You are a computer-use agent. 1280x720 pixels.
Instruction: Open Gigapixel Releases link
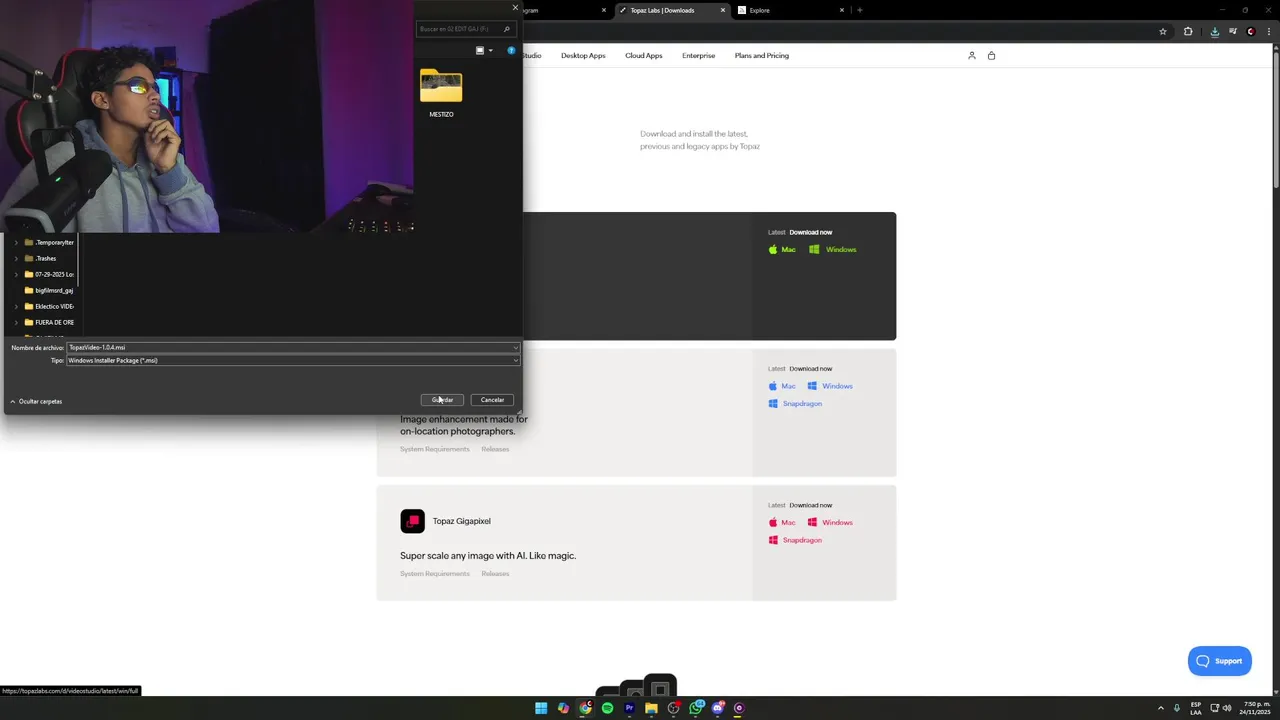click(x=495, y=573)
